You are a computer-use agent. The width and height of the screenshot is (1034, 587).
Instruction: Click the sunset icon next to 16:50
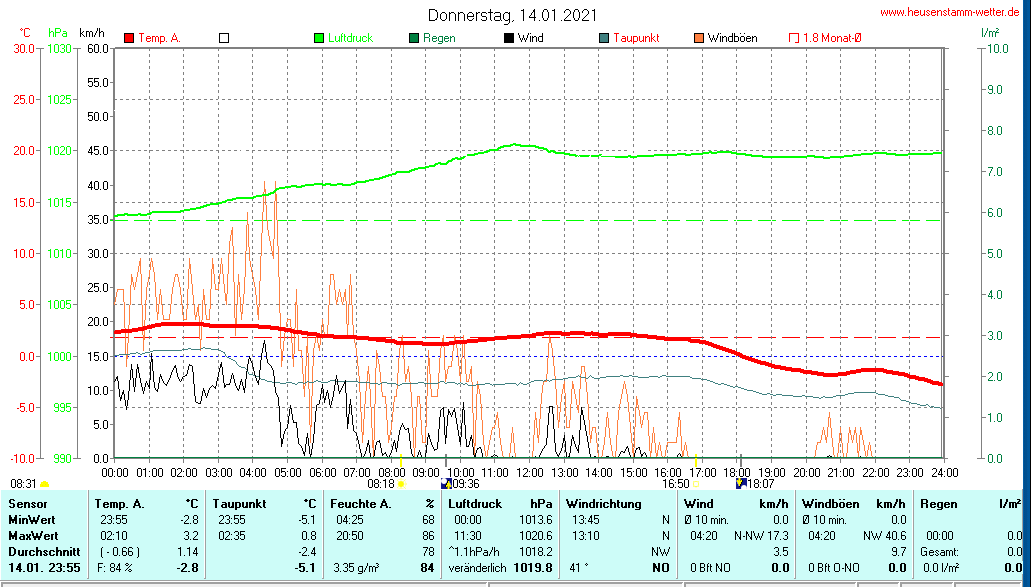click(x=696, y=484)
